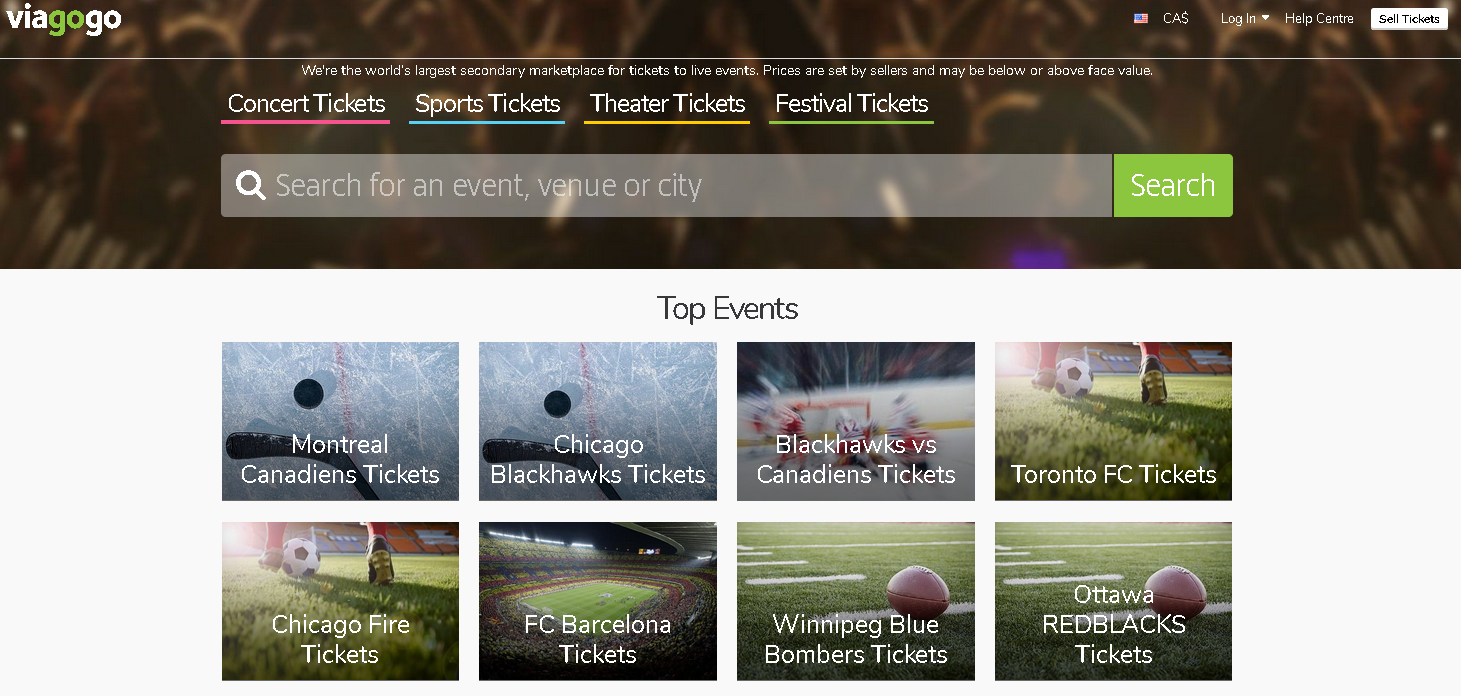This screenshot has height=696, width=1461.
Task: Click the magnifying glass search icon
Action: click(250, 185)
